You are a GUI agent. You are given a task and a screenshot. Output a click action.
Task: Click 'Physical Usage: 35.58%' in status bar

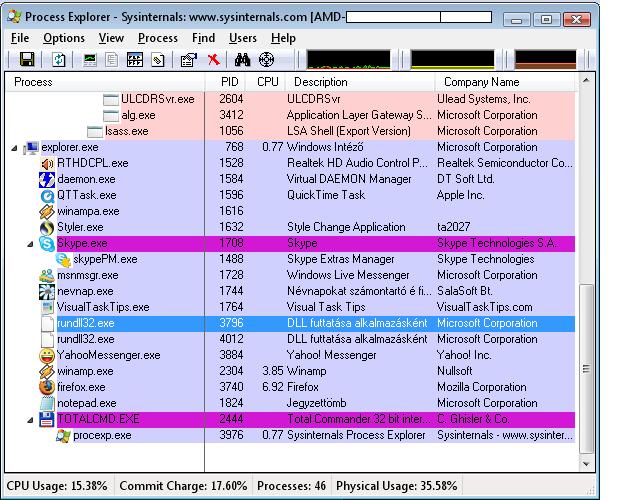(397, 486)
